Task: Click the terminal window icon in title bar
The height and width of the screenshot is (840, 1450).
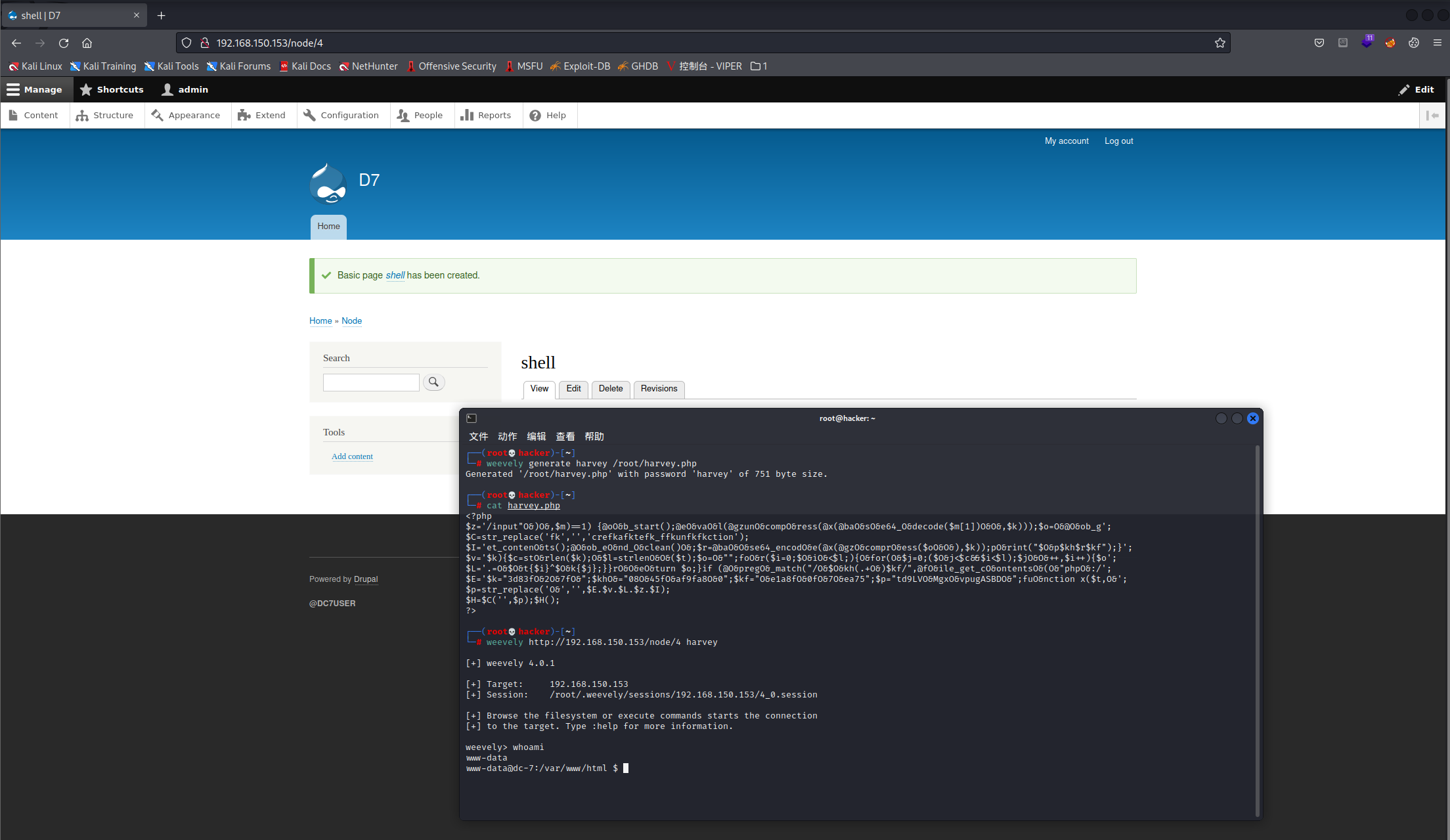Action: click(x=472, y=418)
